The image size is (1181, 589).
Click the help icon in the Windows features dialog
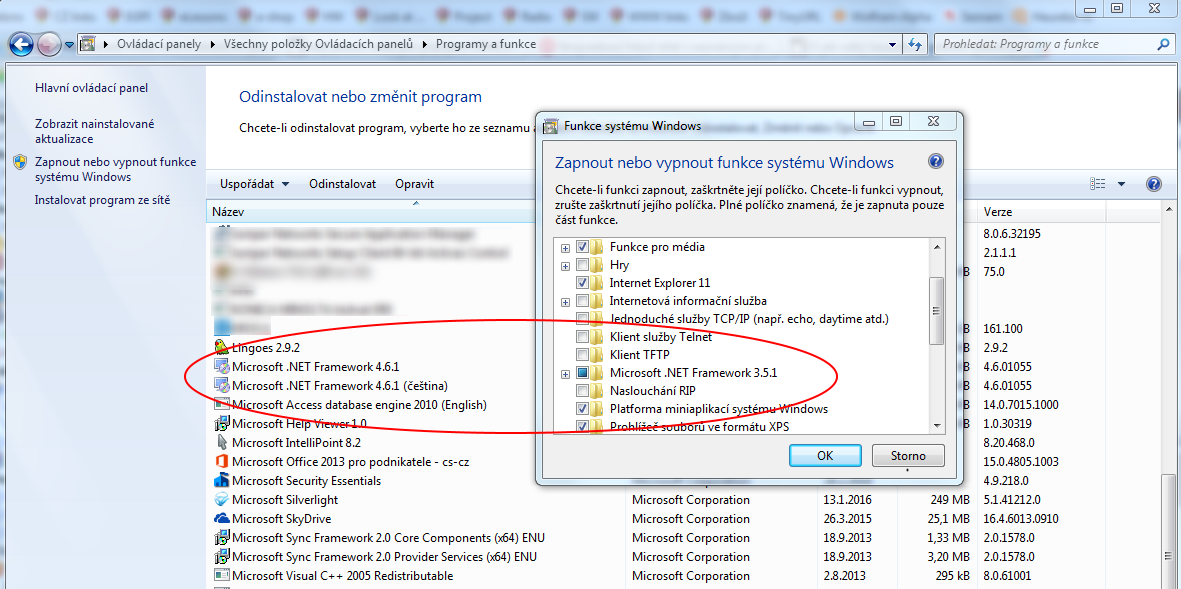click(935, 162)
